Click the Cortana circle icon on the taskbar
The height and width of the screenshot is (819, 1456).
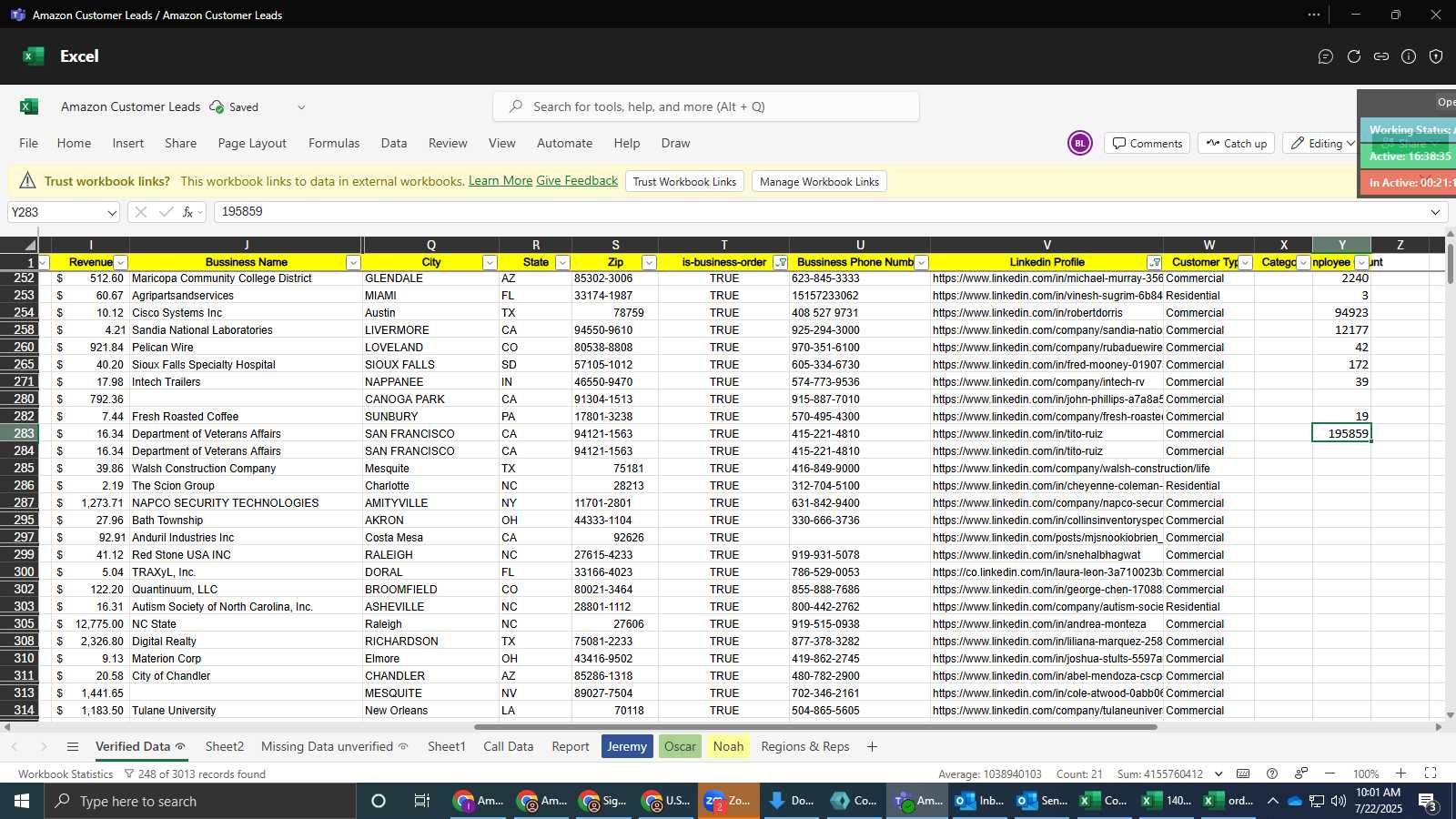point(379,801)
